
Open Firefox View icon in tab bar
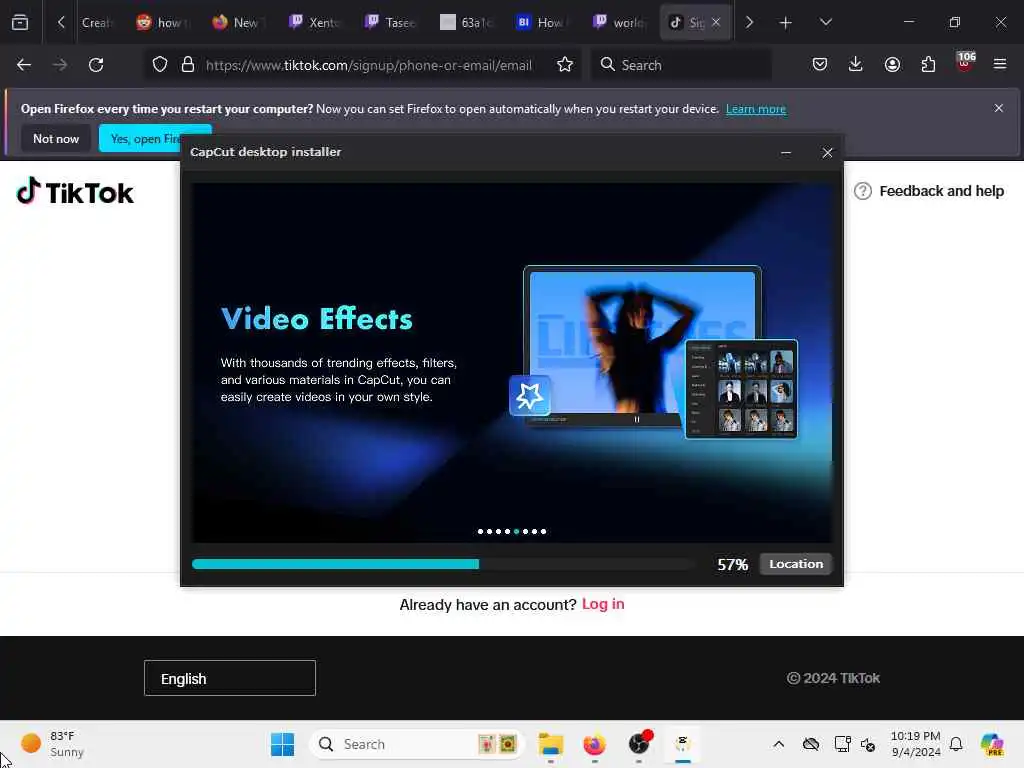click(x=20, y=22)
